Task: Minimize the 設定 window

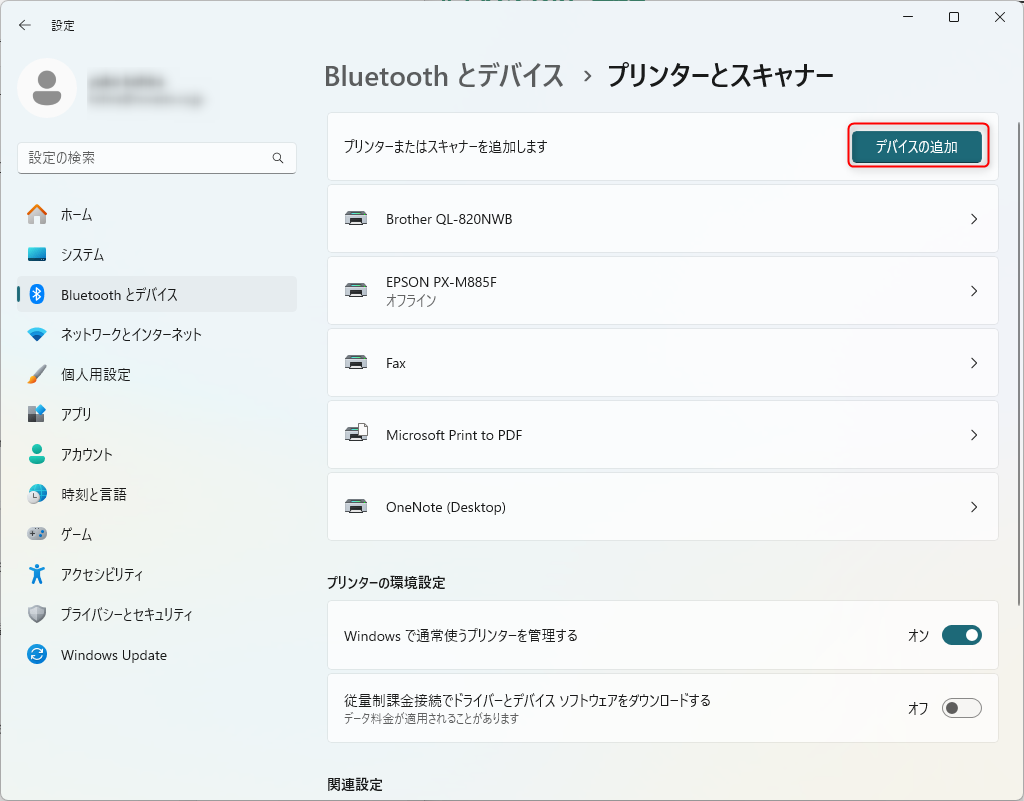Action: (x=908, y=17)
